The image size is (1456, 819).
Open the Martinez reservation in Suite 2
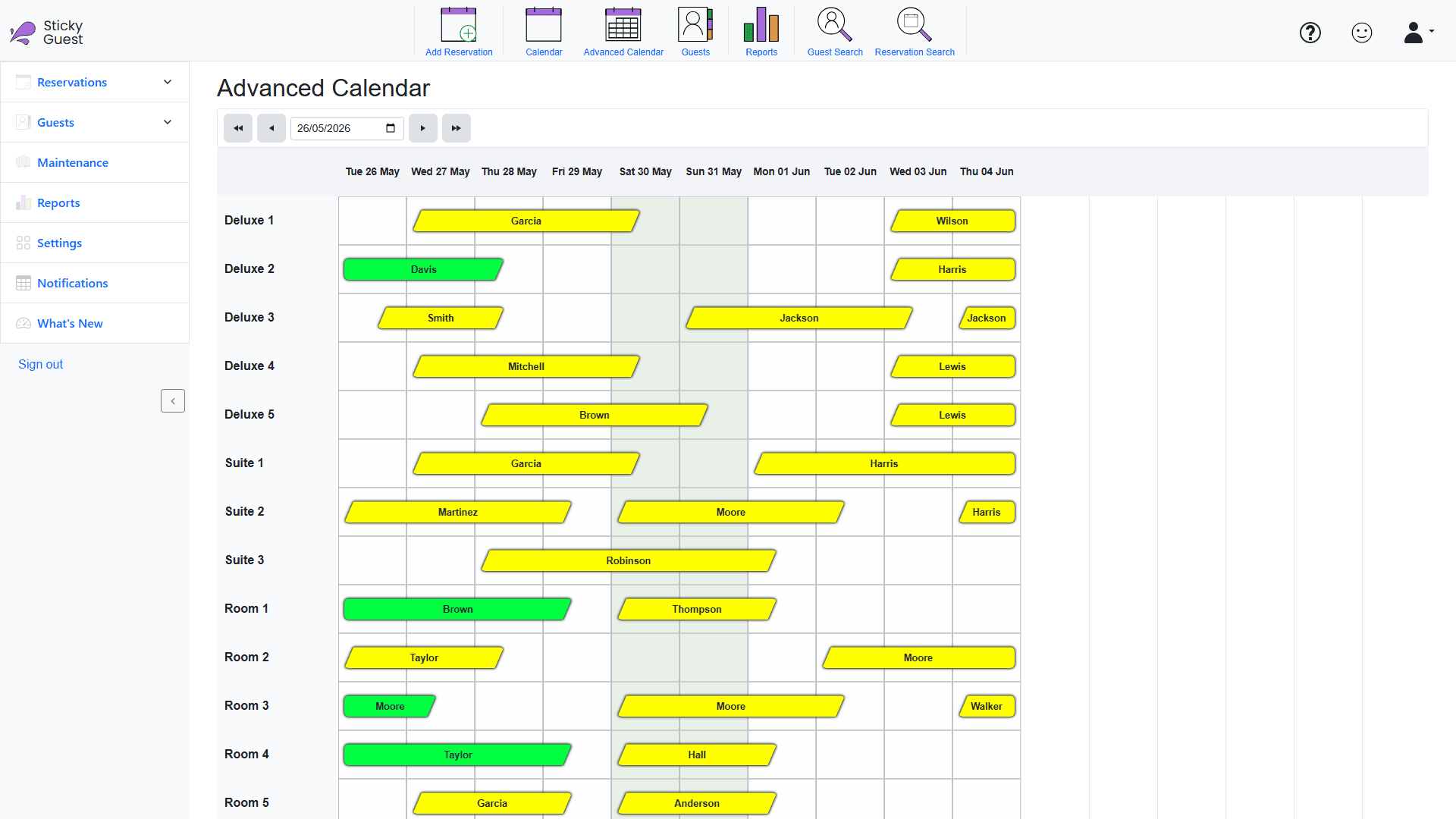(x=458, y=512)
